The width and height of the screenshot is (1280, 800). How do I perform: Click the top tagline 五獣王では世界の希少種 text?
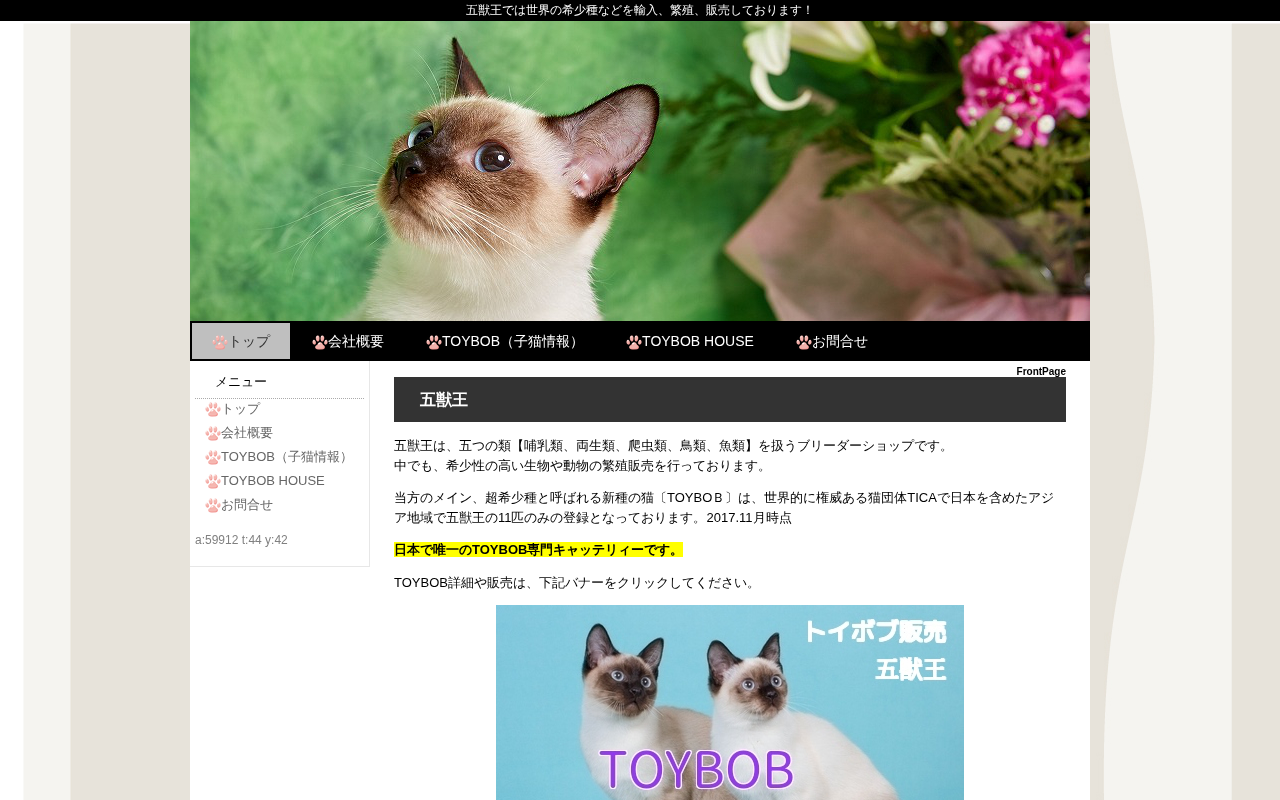[x=640, y=10]
